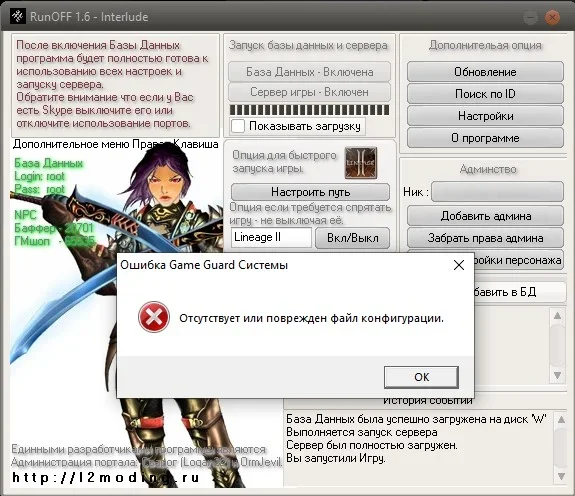Screen dimensions: 575x496
Task: Click the RunOFF app icon in title bar
Action: 17,16
